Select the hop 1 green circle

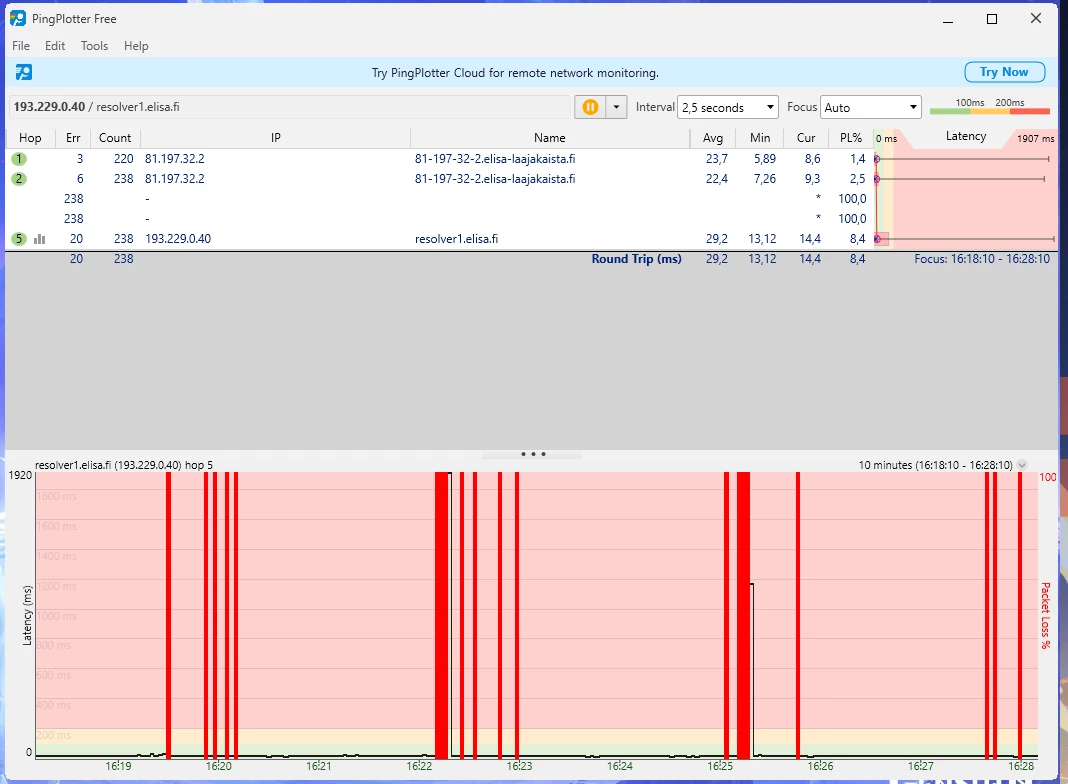[19, 159]
